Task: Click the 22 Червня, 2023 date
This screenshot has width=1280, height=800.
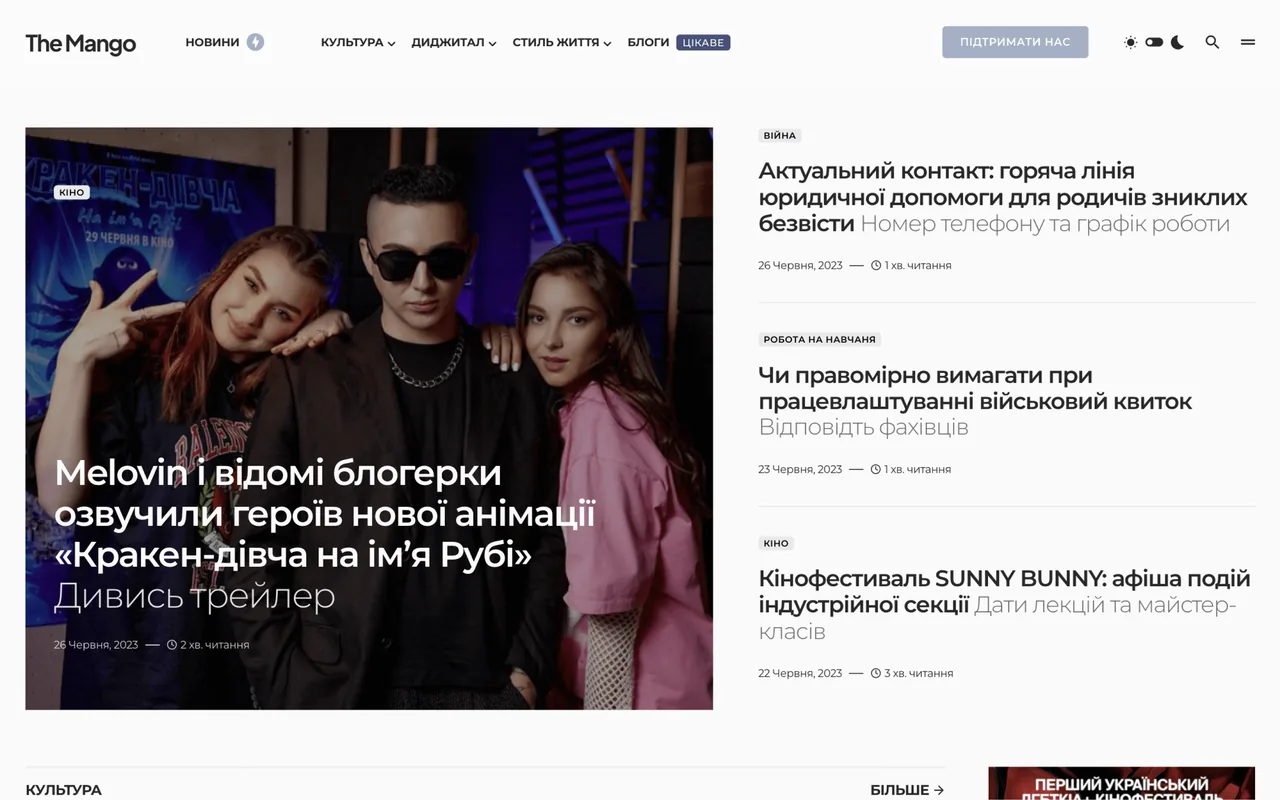Action: pos(800,673)
